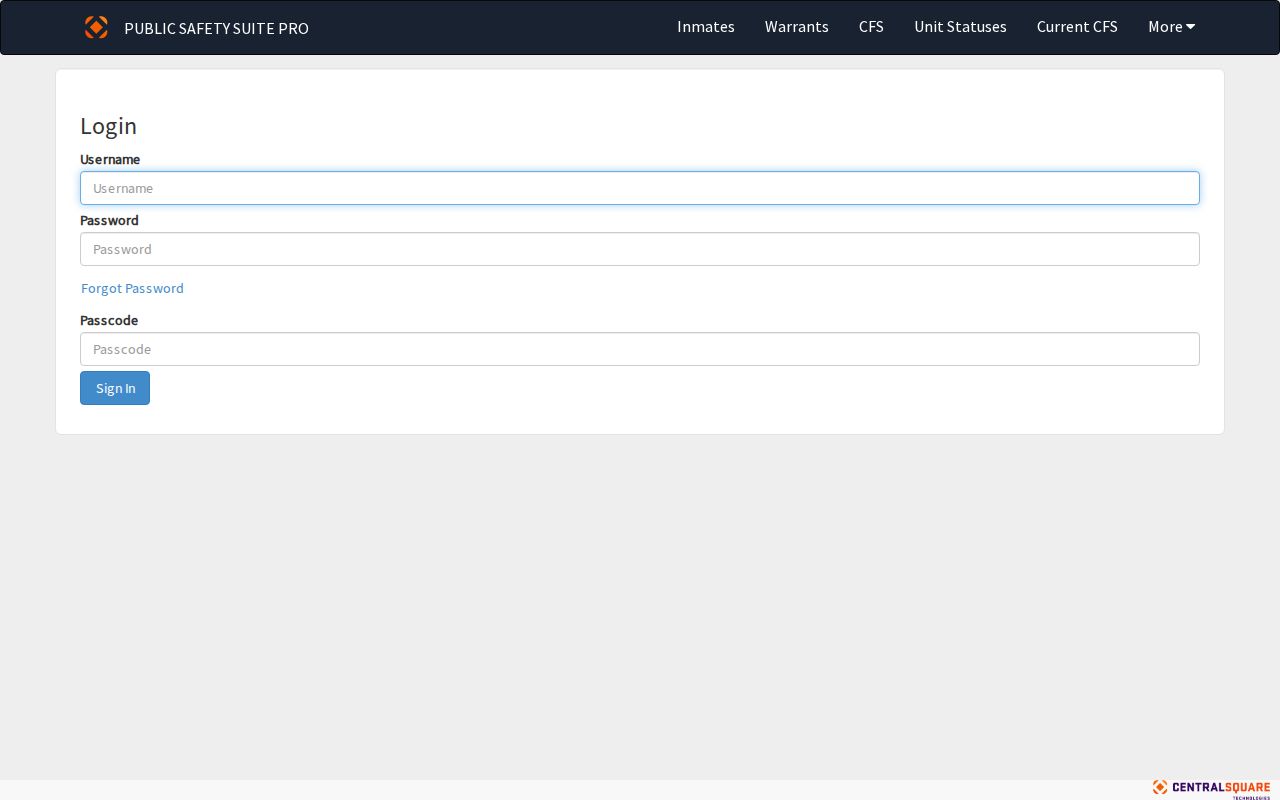Viewport: 1280px width, 800px height.
Task: Go to the Warrants page
Action: (797, 27)
